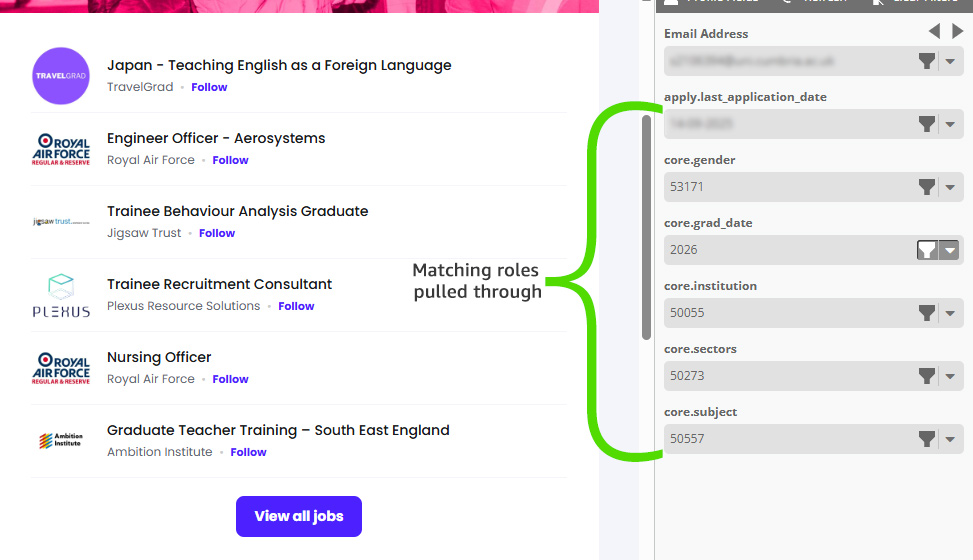Click the filter icon for Email Address
This screenshot has width=973, height=560.
[927, 62]
